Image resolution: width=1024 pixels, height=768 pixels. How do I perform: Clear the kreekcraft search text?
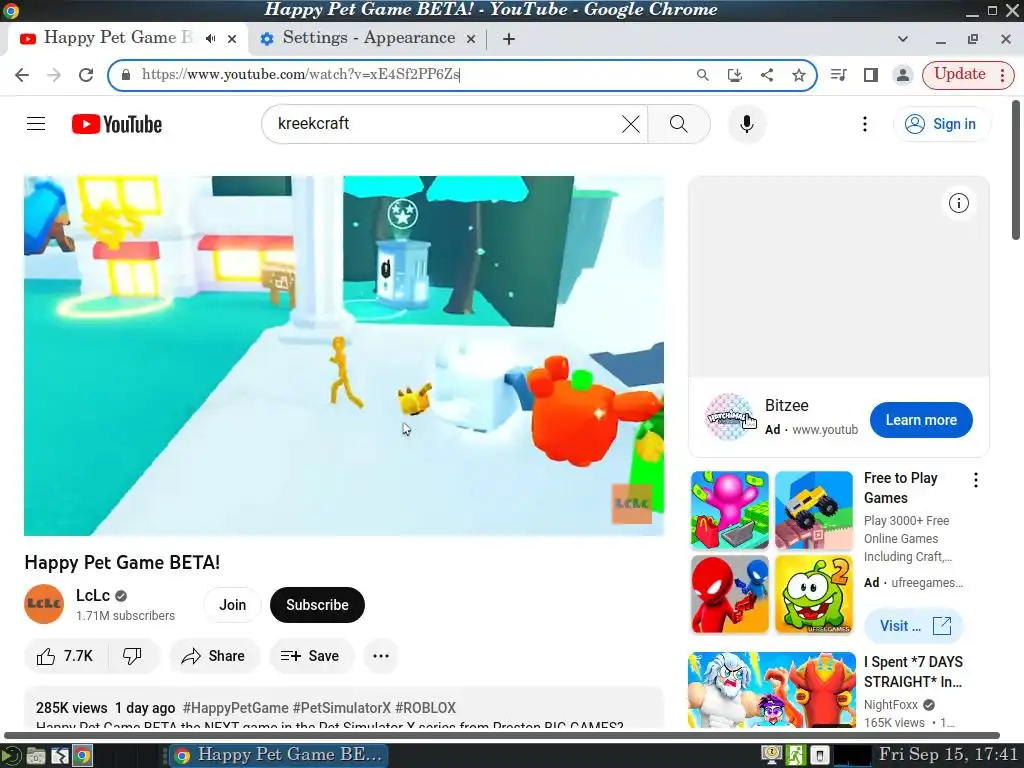point(630,124)
